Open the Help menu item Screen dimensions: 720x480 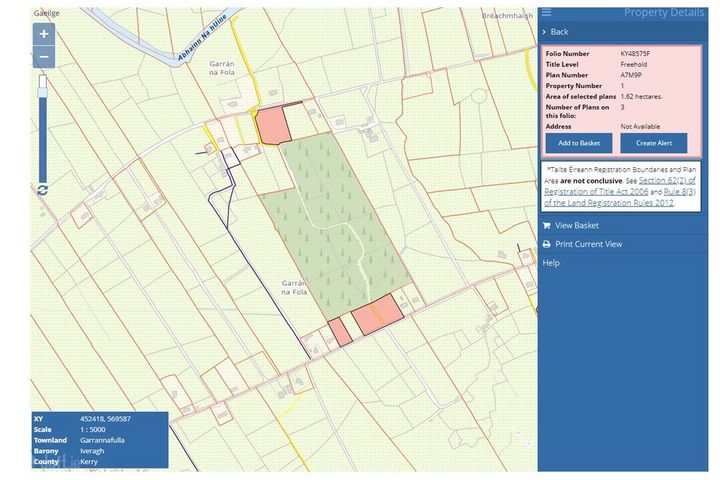[x=551, y=263]
